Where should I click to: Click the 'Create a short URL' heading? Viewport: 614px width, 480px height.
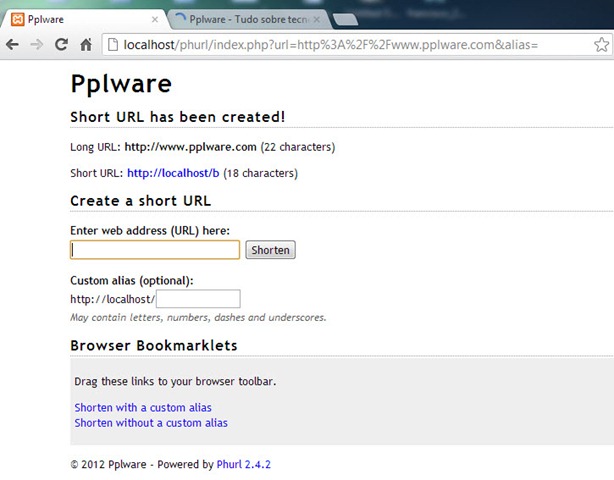tap(141, 201)
